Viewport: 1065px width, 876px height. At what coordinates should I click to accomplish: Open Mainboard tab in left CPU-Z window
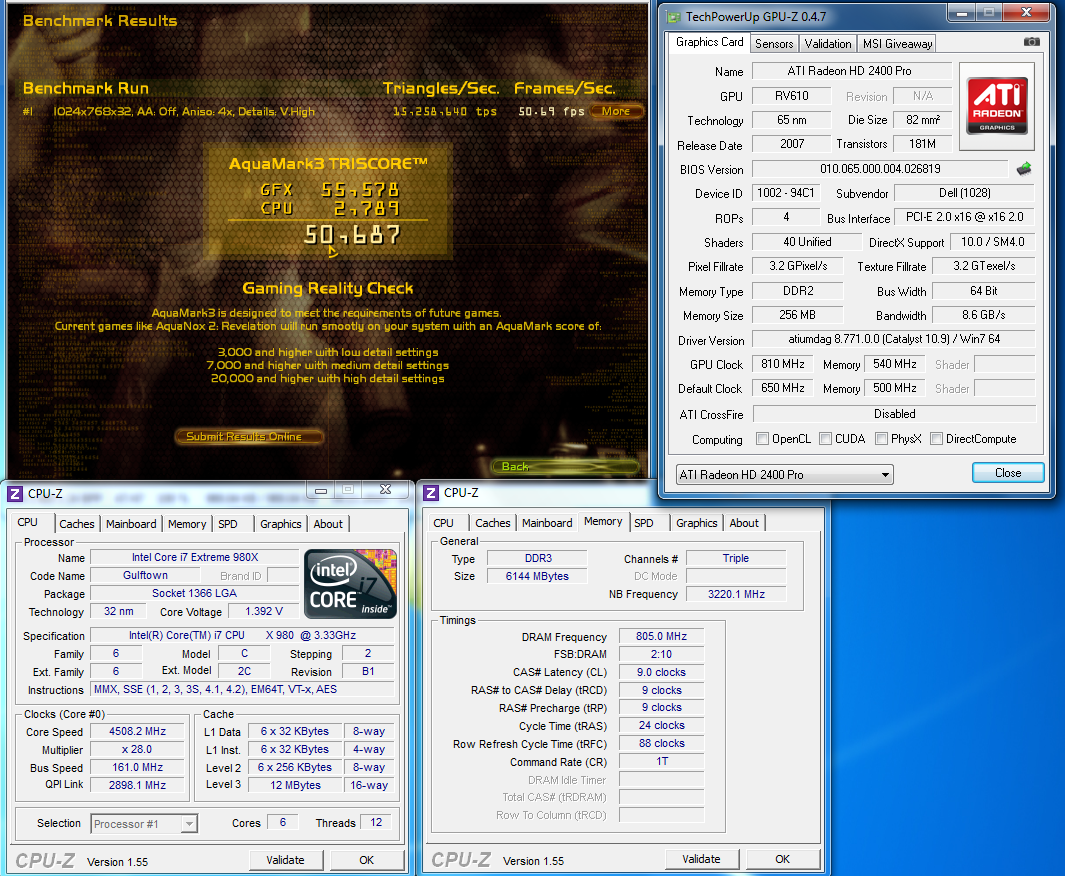click(x=131, y=524)
